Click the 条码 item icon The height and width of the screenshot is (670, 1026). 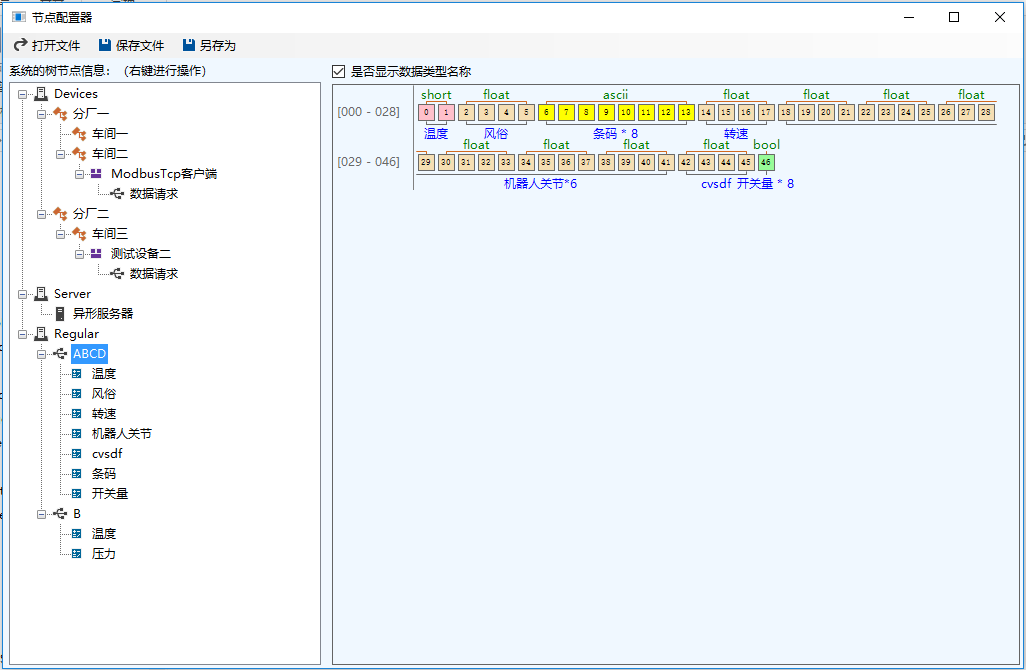(77, 474)
